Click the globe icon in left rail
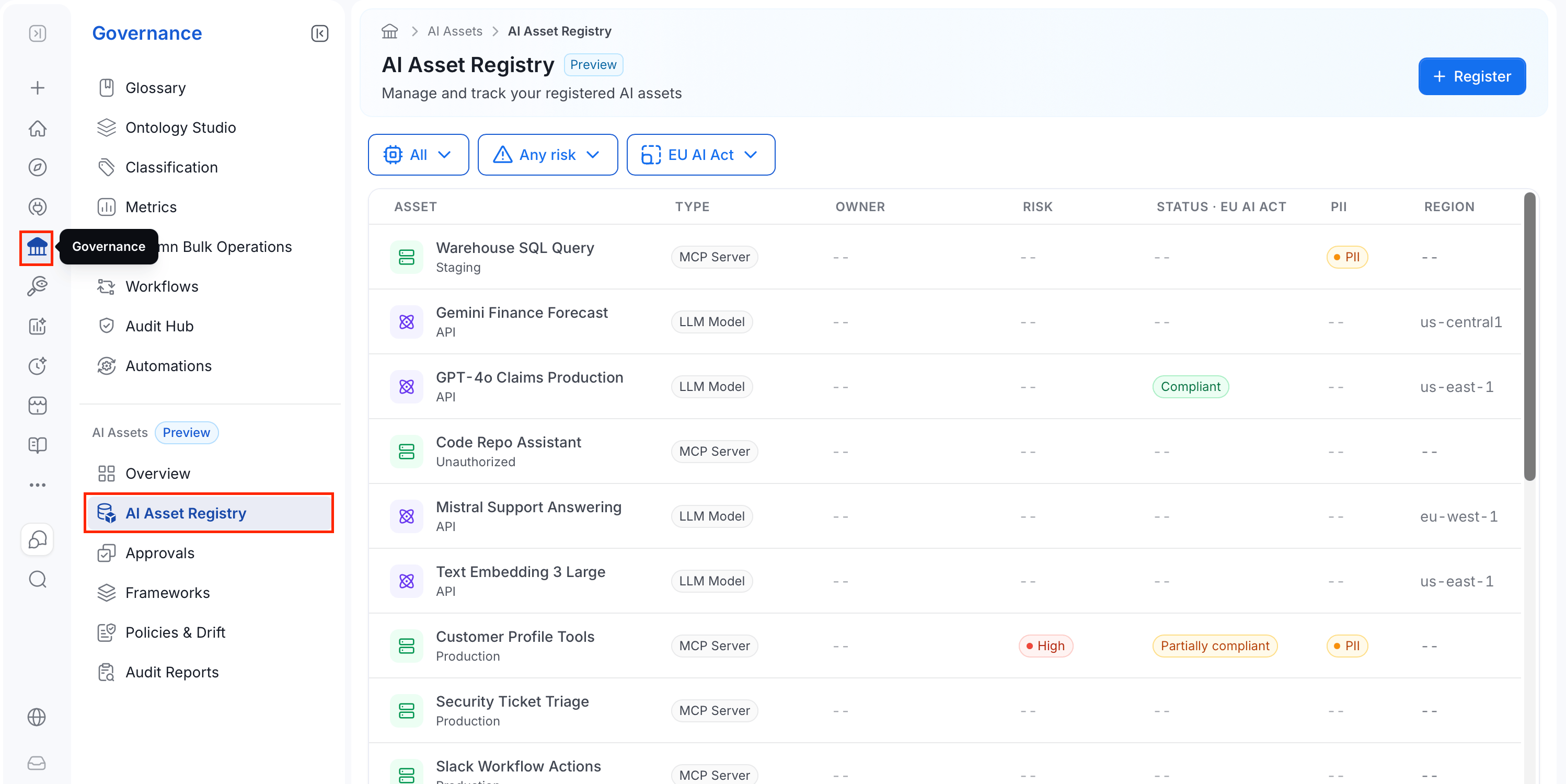The image size is (1566, 784). tap(37, 717)
